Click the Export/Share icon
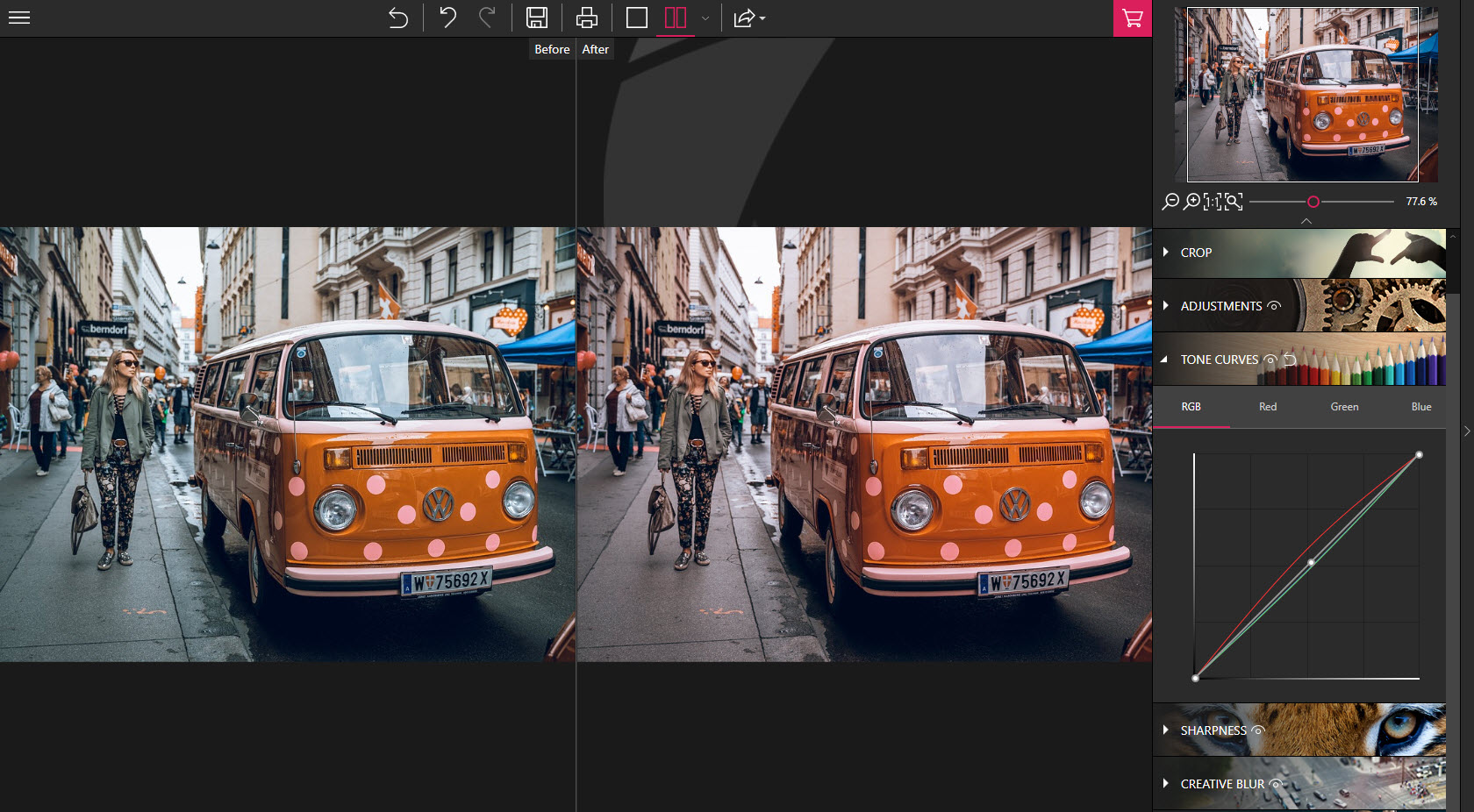1474x812 pixels. [x=744, y=18]
